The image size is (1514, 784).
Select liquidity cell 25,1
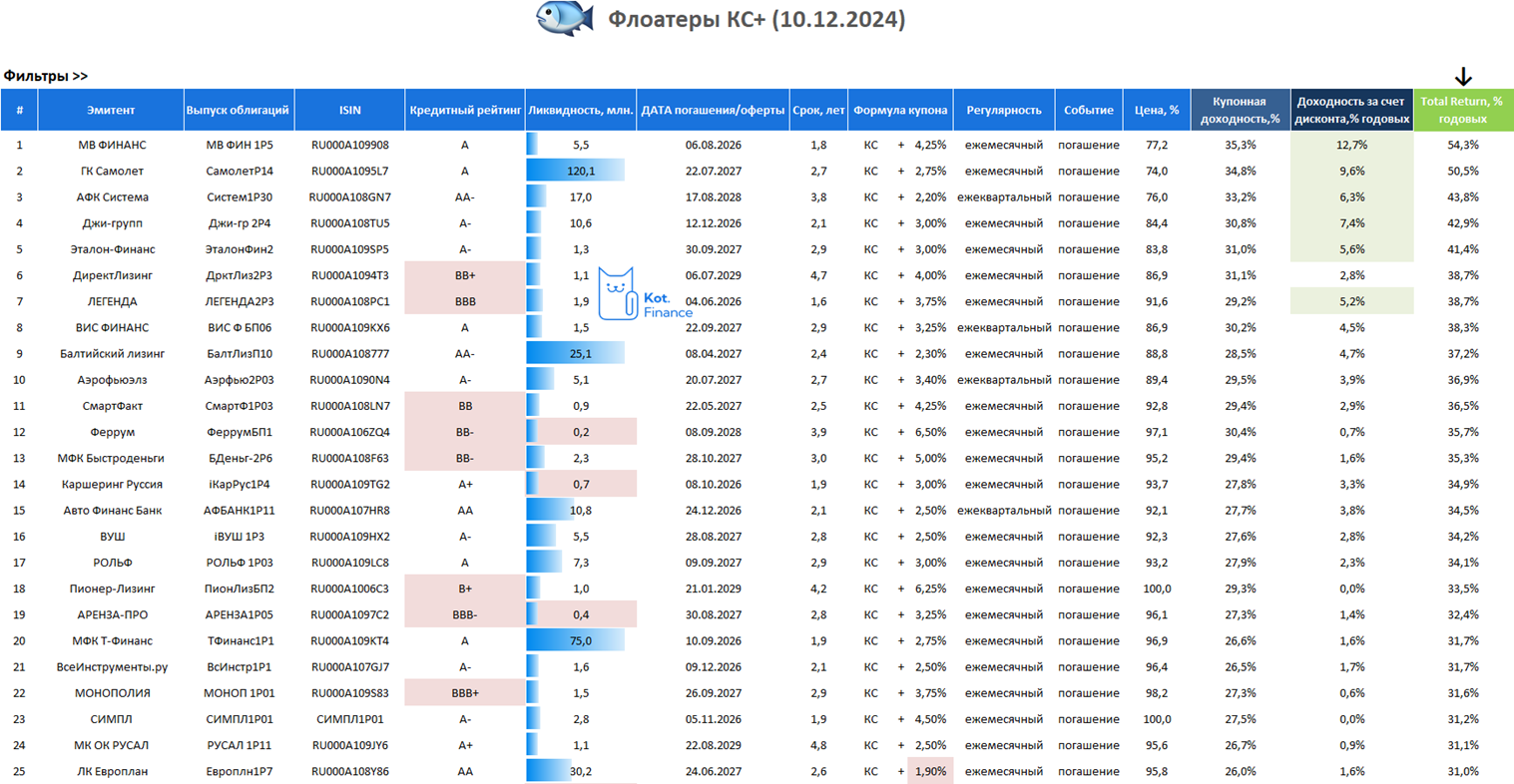point(581,353)
